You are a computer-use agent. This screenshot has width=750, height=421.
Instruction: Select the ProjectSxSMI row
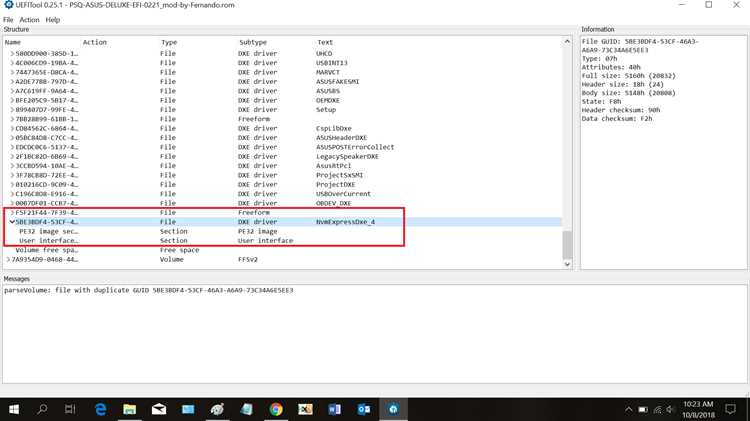[x=282, y=175]
